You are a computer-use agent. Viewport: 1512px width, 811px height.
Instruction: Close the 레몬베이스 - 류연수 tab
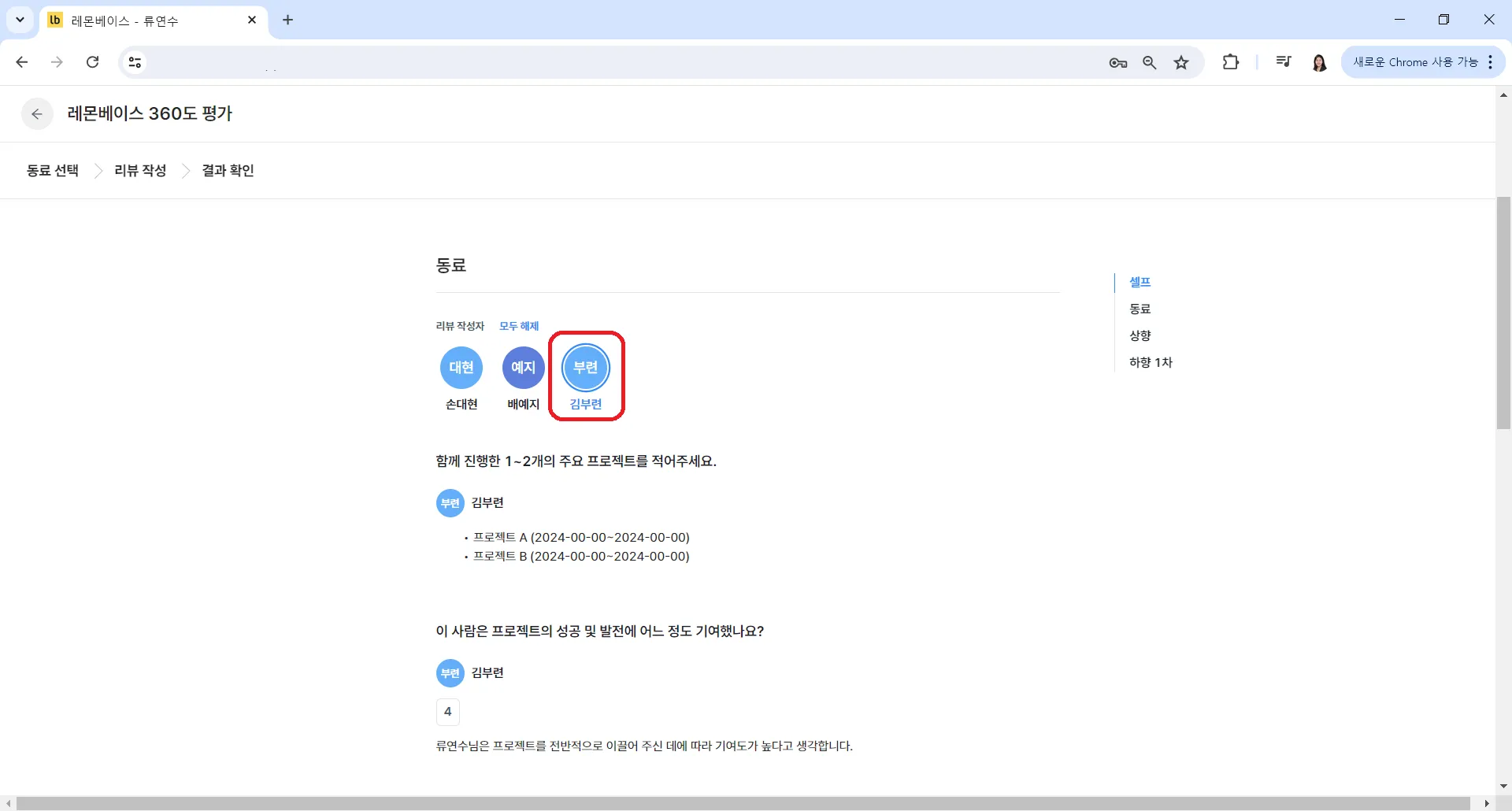[x=252, y=20]
